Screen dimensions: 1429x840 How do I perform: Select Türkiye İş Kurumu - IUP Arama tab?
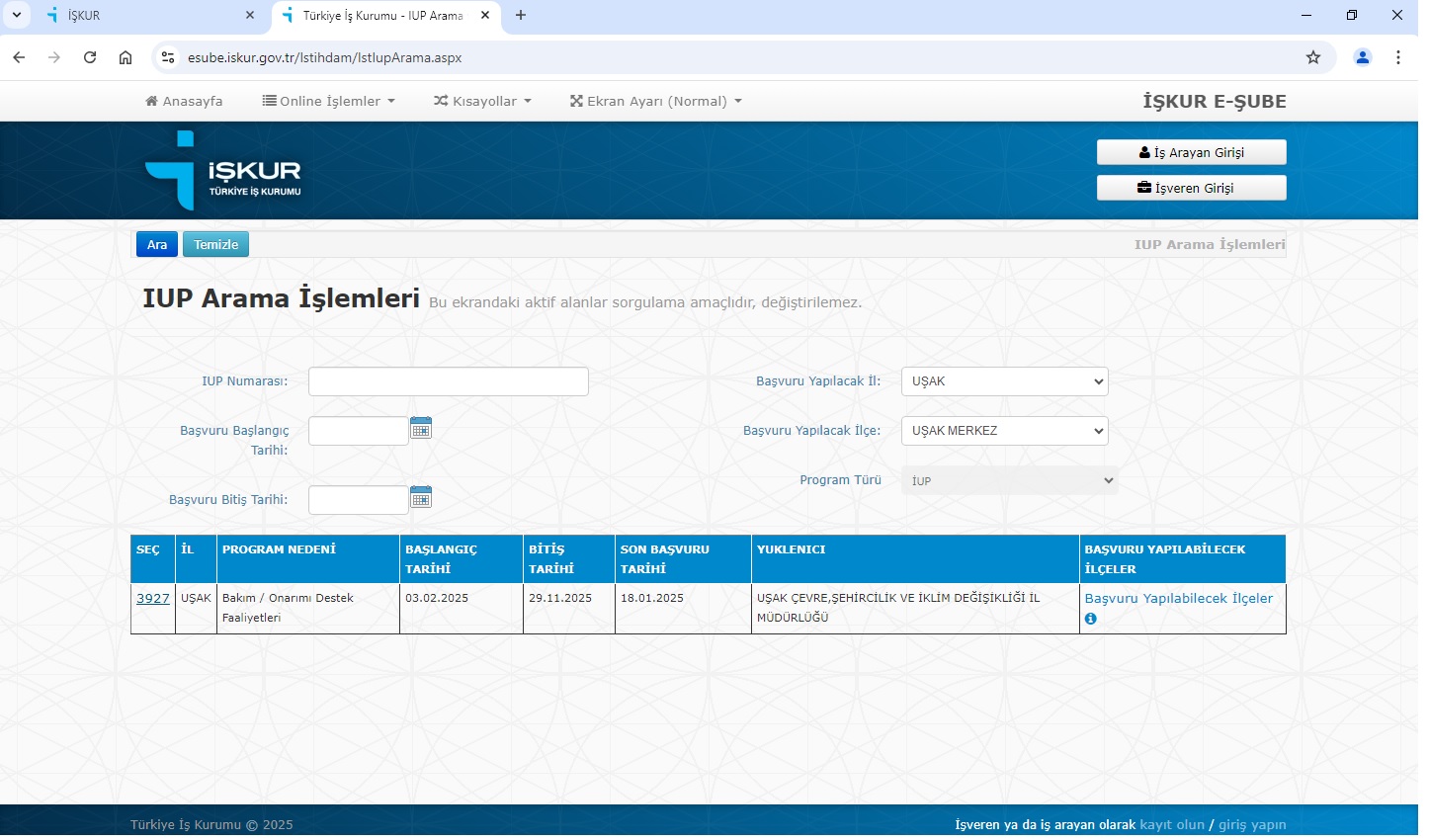coord(385,16)
